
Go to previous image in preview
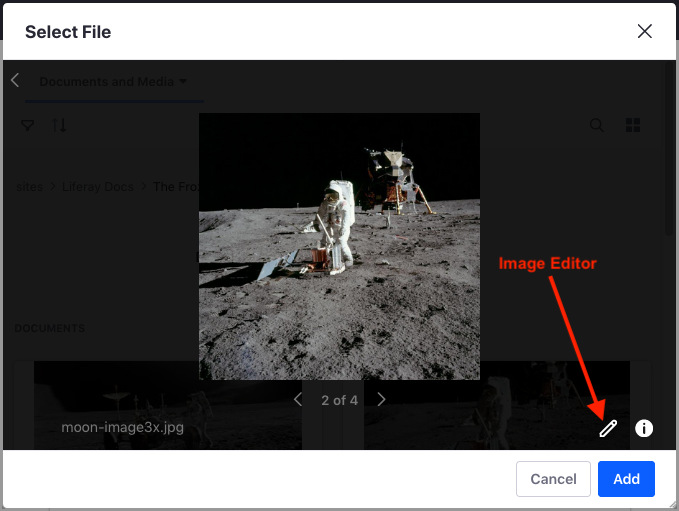[298, 399]
